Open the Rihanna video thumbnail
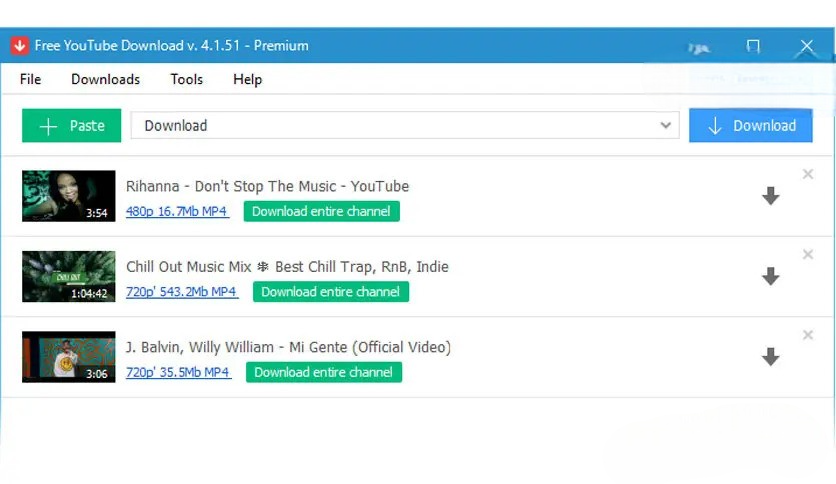The height and width of the screenshot is (484, 836). coord(68,196)
